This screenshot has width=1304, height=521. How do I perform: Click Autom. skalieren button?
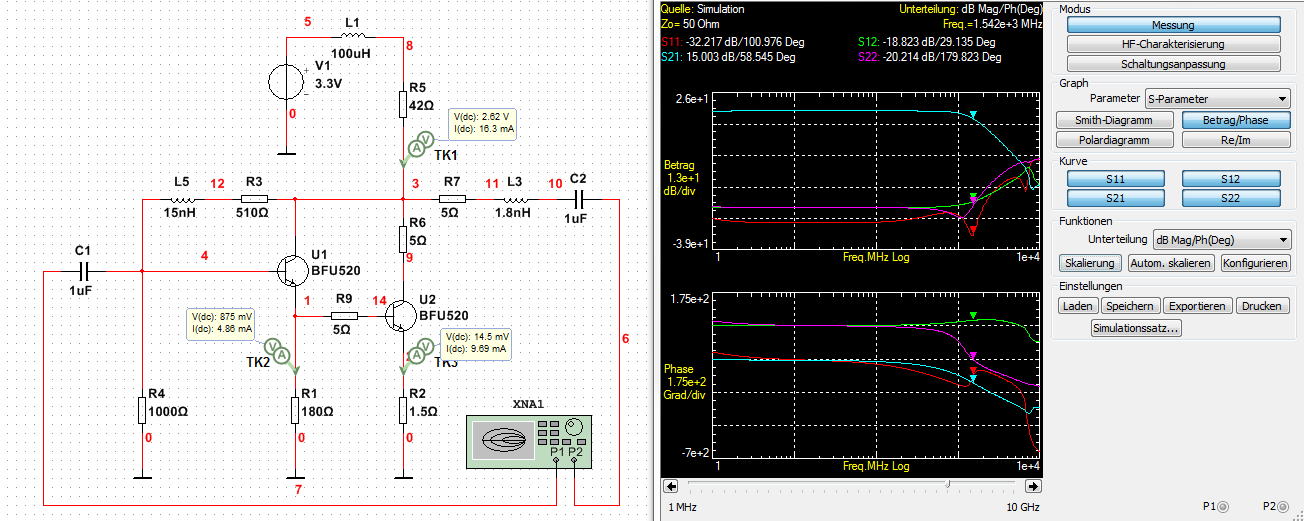[x=1171, y=263]
